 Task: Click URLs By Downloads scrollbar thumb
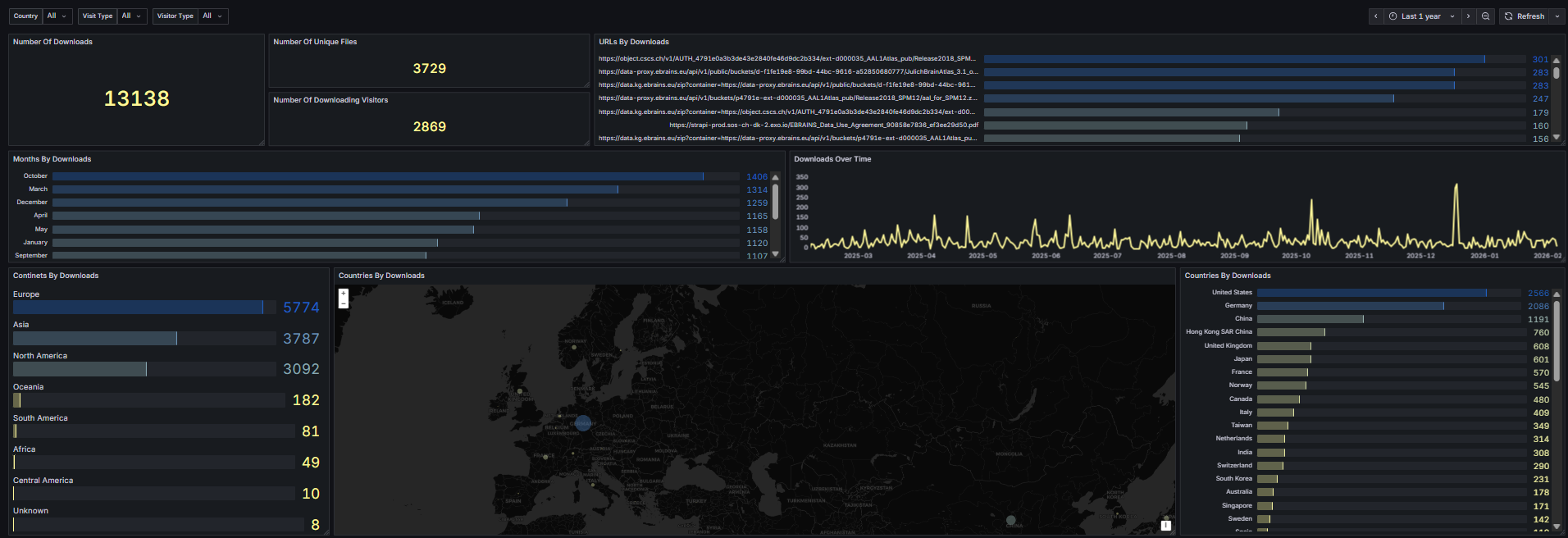pos(1557,72)
